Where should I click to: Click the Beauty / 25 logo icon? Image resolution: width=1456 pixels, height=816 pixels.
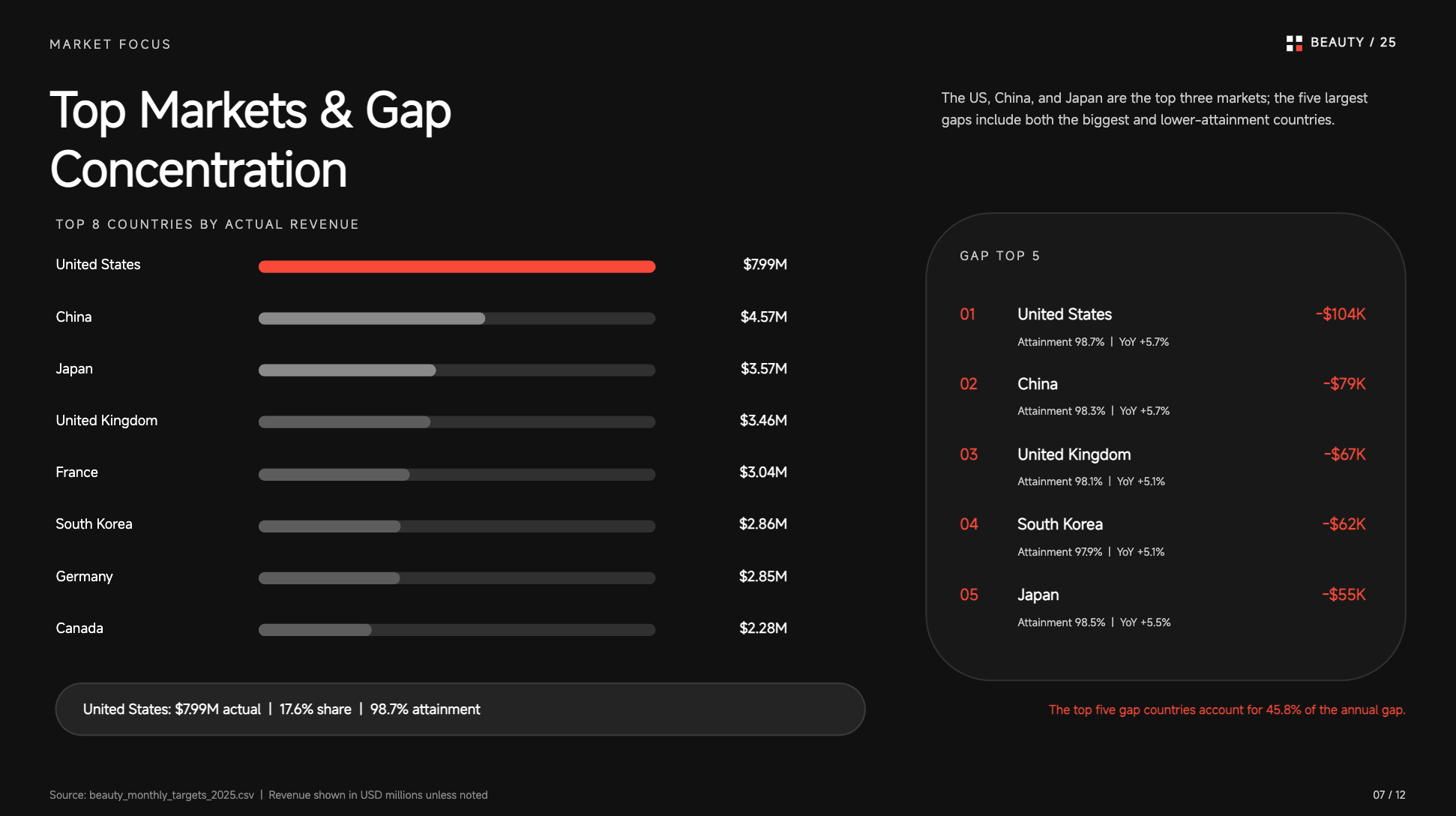[1294, 43]
